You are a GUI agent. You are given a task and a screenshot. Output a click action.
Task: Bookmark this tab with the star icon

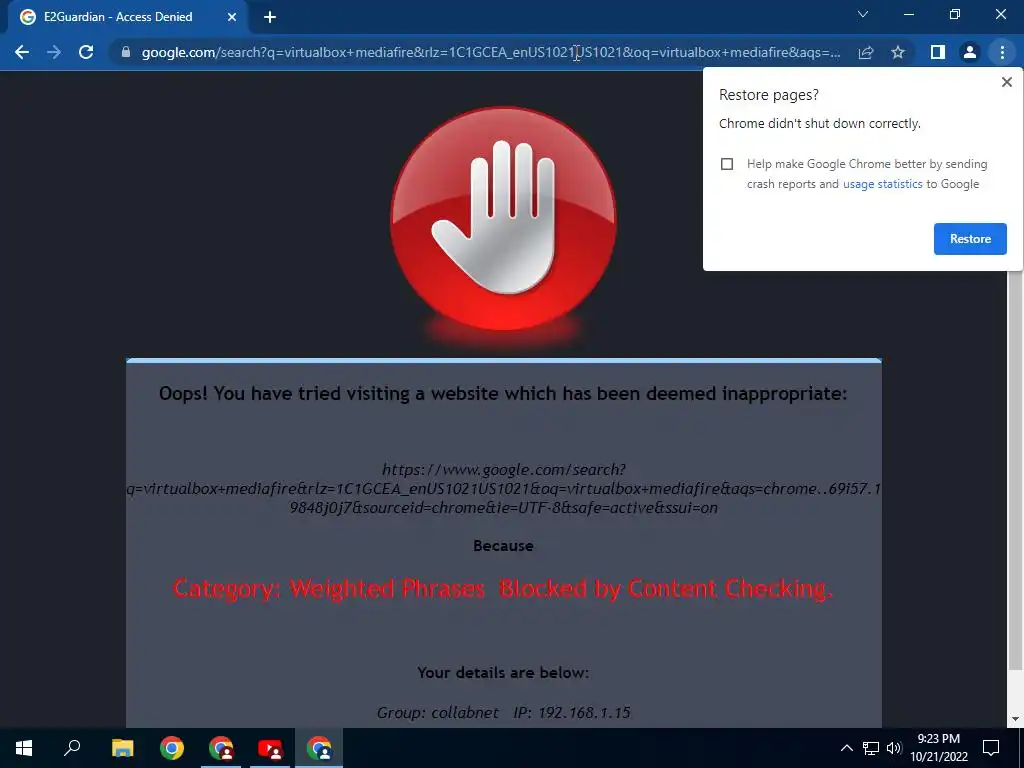tap(898, 52)
